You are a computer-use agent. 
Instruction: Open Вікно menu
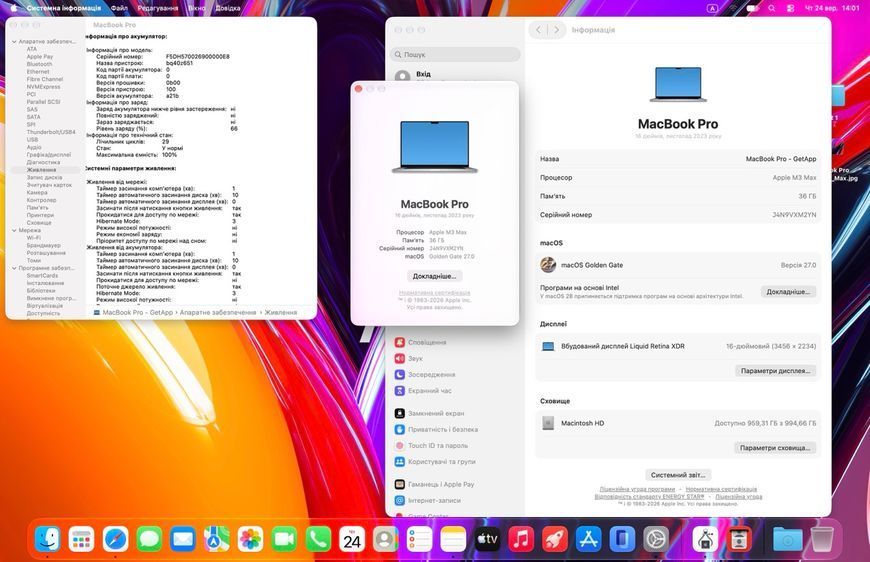click(x=196, y=8)
